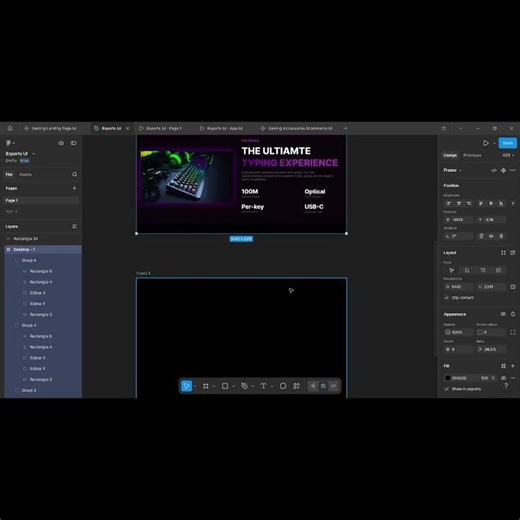520x520 pixels.
Task: Select the Comment tool
Action: (283, 386)
